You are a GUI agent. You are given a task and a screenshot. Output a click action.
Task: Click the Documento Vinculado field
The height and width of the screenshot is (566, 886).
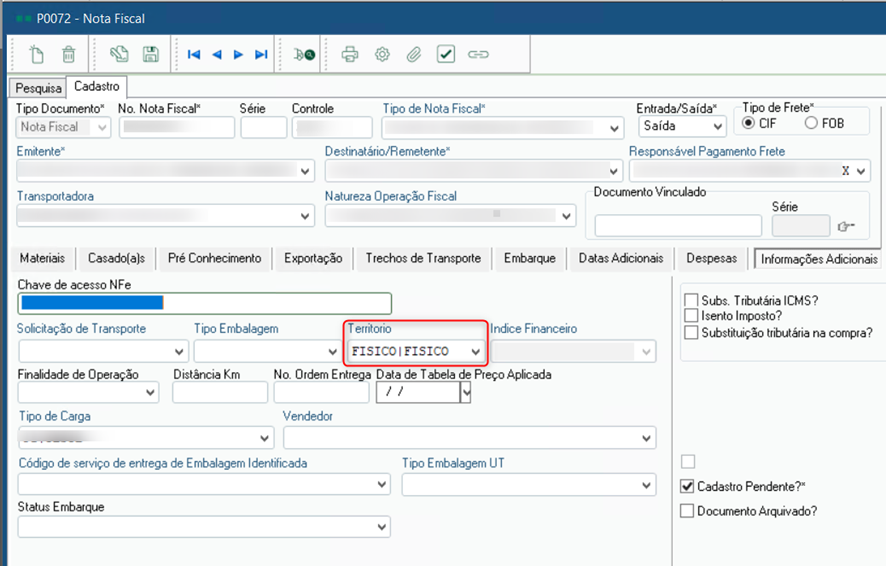pyautogui.click(x=678, y=226)
